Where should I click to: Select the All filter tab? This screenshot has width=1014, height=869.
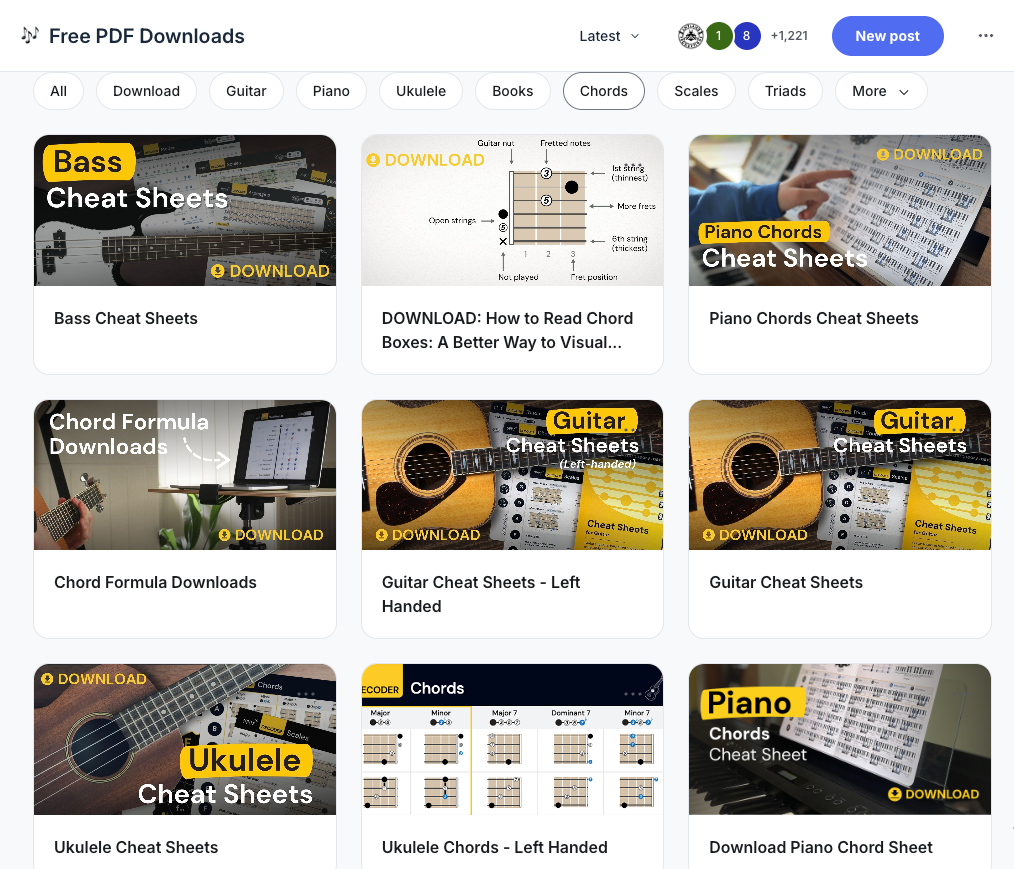click(x=58, y=91)
